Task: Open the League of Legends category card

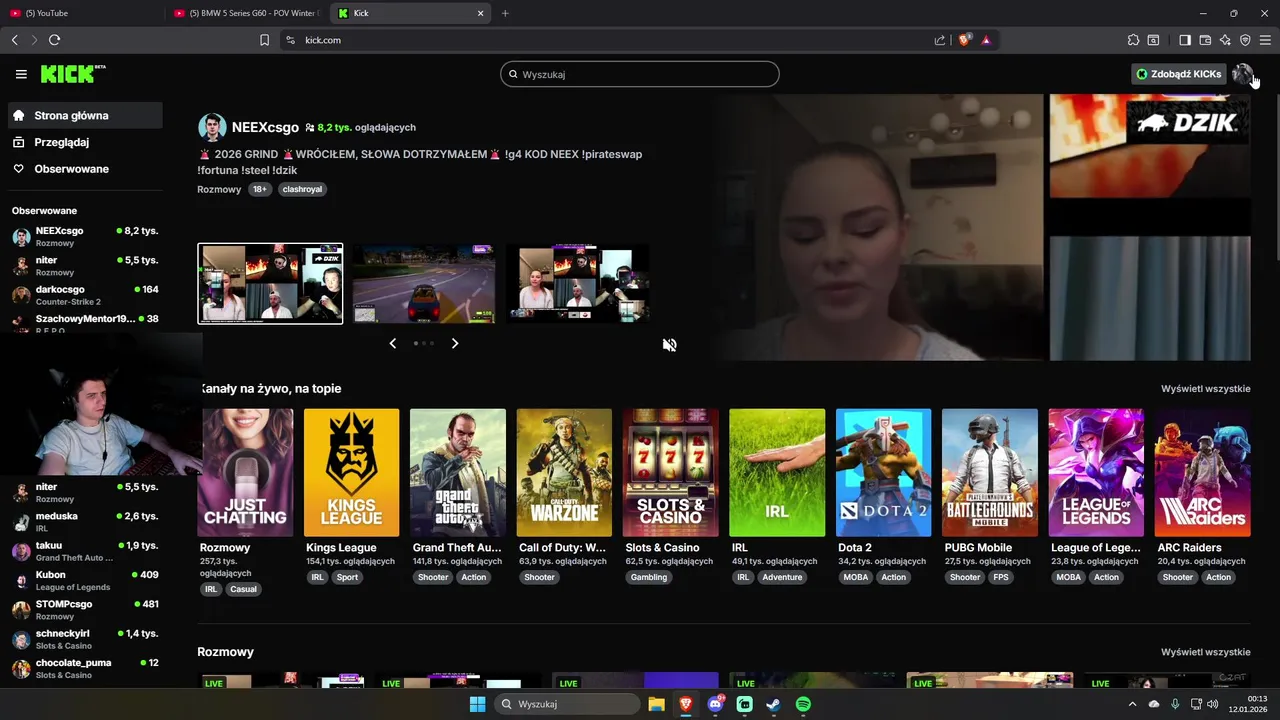Action: (x=1096, y=473)
